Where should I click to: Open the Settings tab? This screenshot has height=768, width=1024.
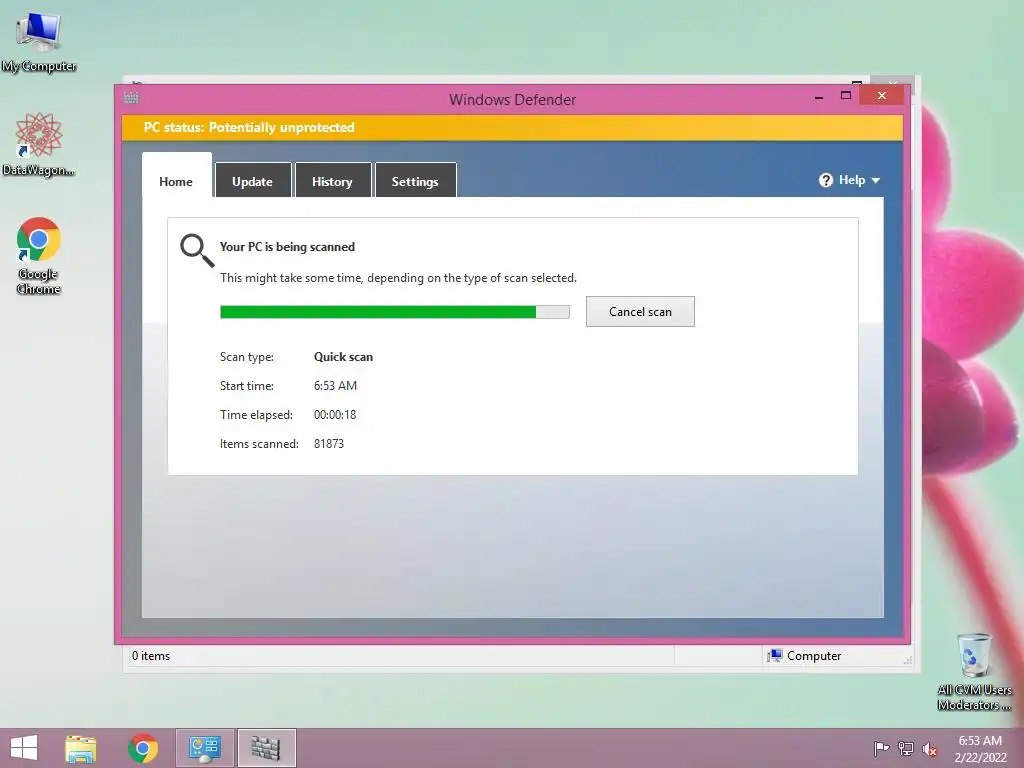415,180
